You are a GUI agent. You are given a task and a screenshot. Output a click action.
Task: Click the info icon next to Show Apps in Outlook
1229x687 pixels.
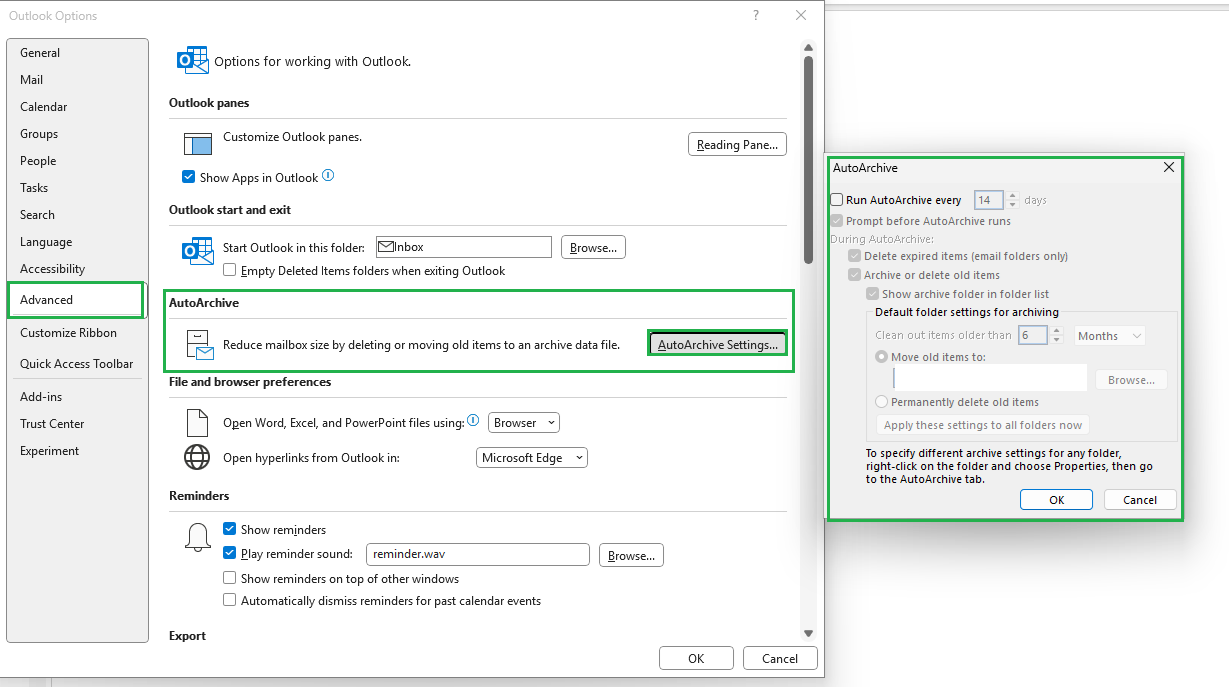tap(328, 176)
